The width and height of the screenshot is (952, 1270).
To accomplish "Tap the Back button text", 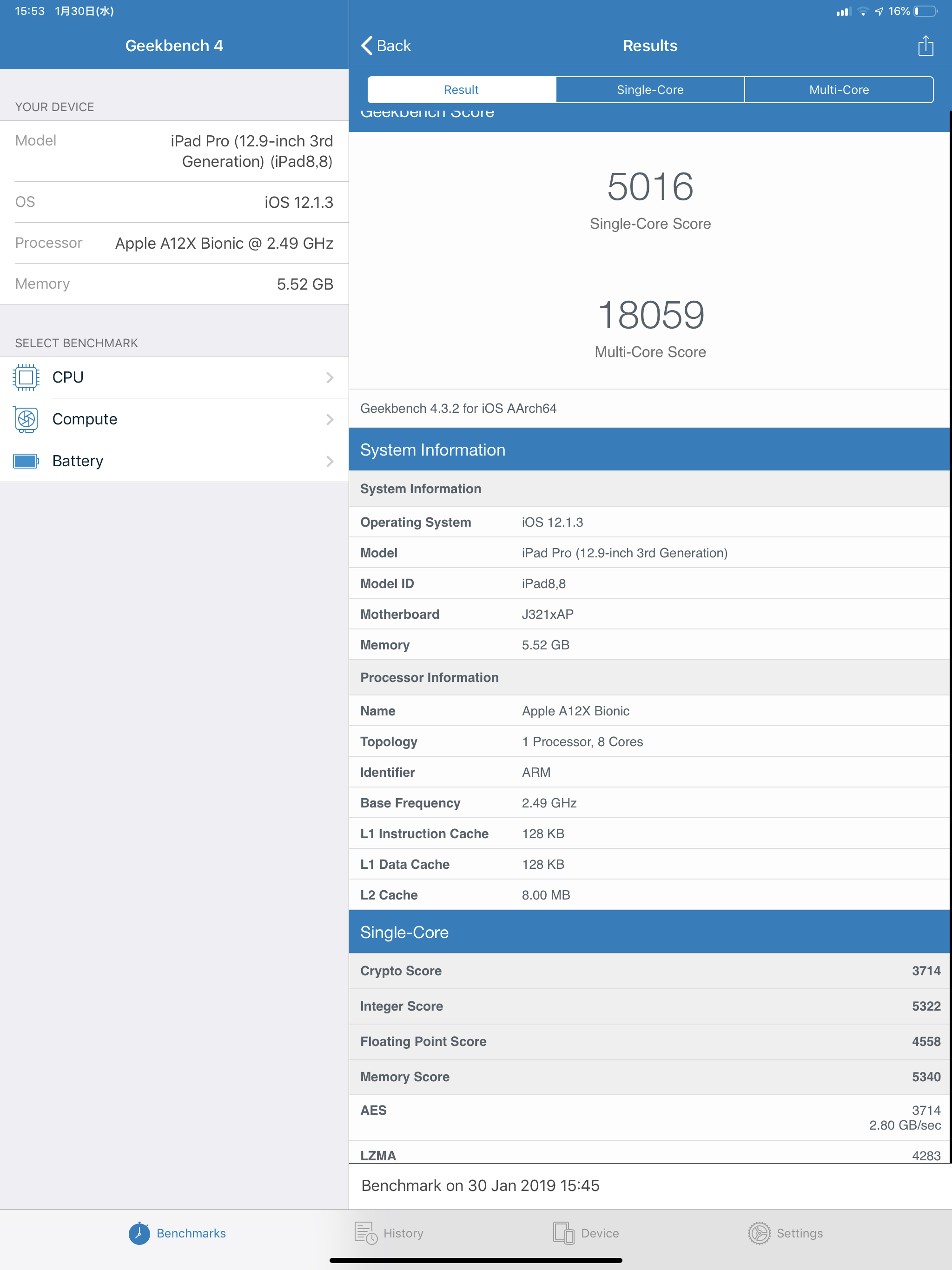I will pyautogui.click(x=394, y=46).
